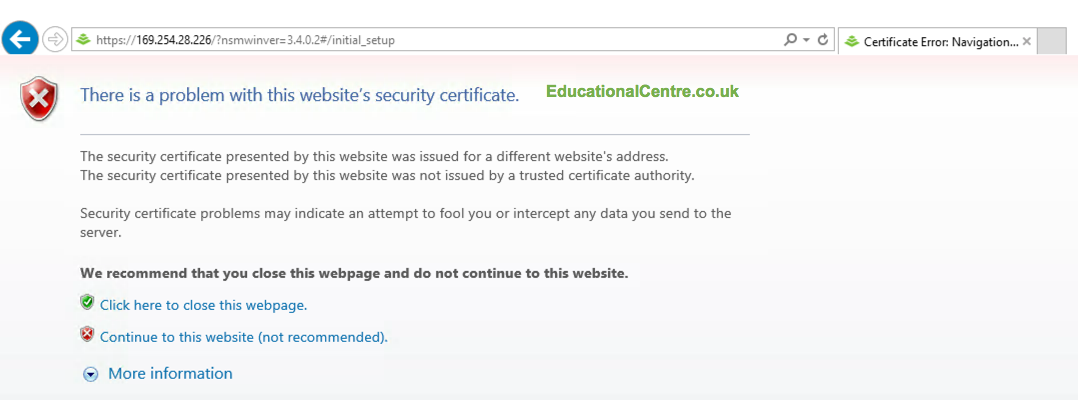Click the EducationalCentre.co.uk green text
The height and width of the screenshot is (400, 1078).
click(x=642, y=92)
